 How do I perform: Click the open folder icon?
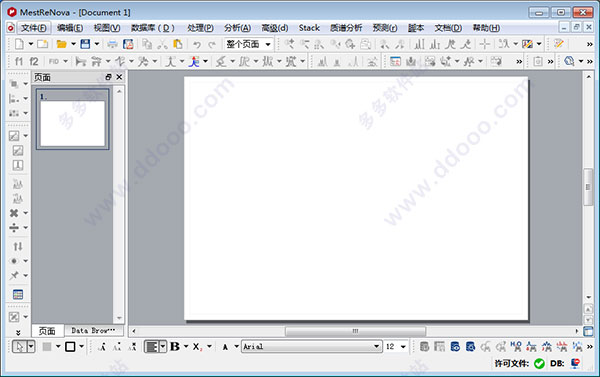pos(61,44)
